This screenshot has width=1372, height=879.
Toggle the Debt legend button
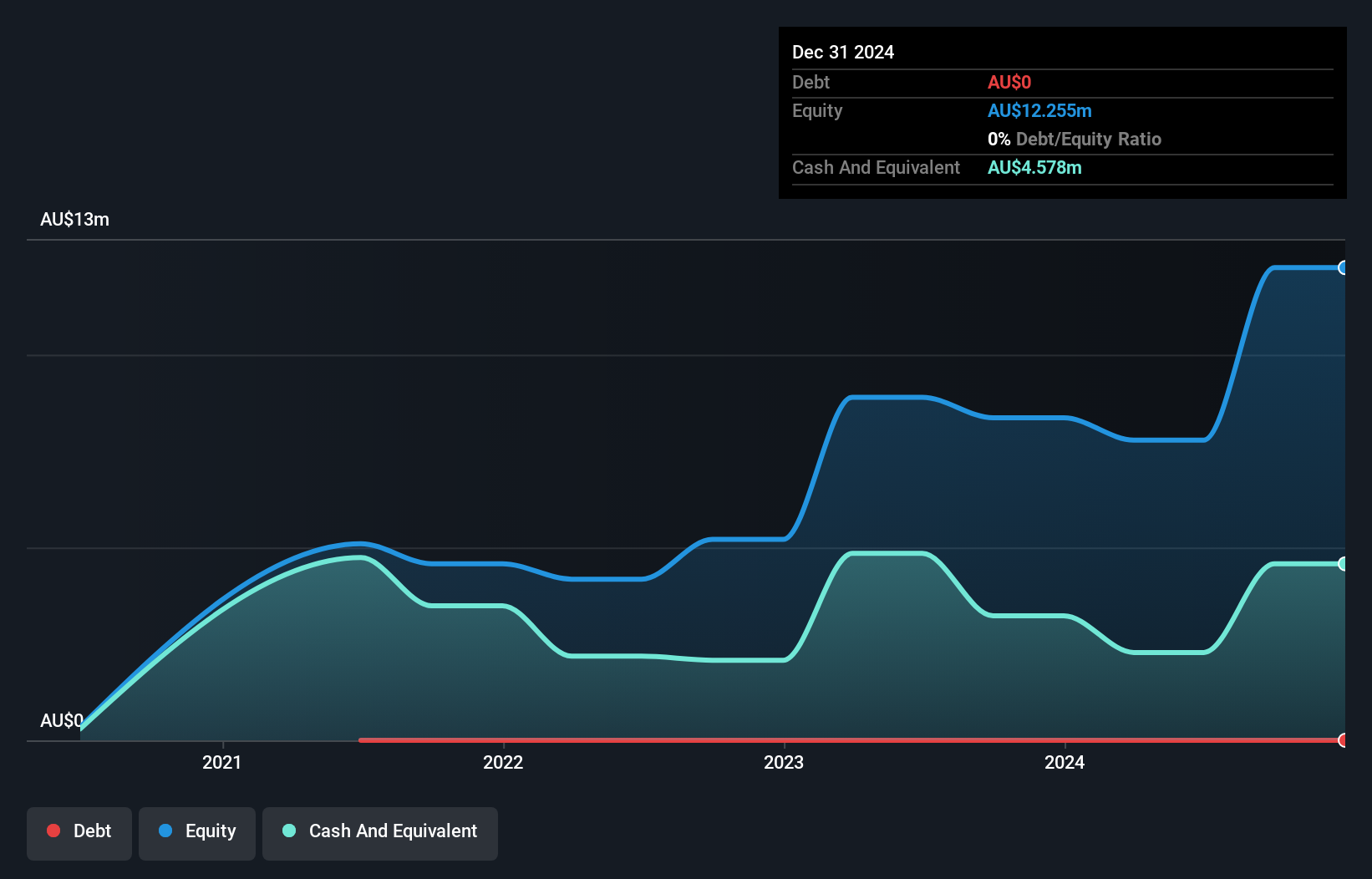click(x=79, y=833)
